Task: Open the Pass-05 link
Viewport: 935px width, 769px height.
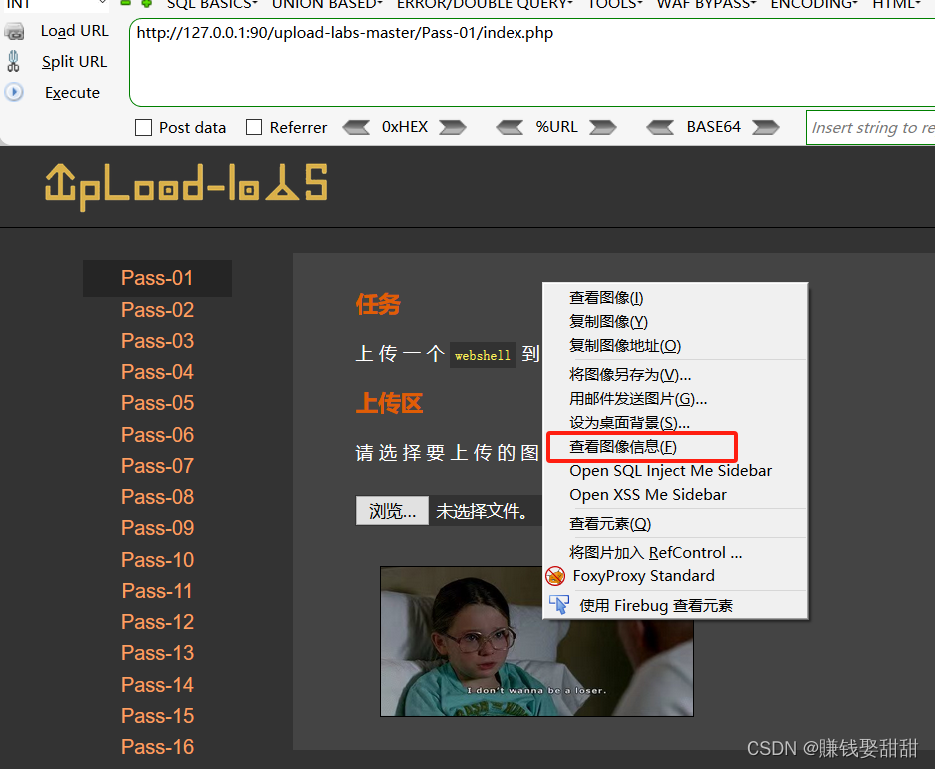Action: tap(157, 402)
